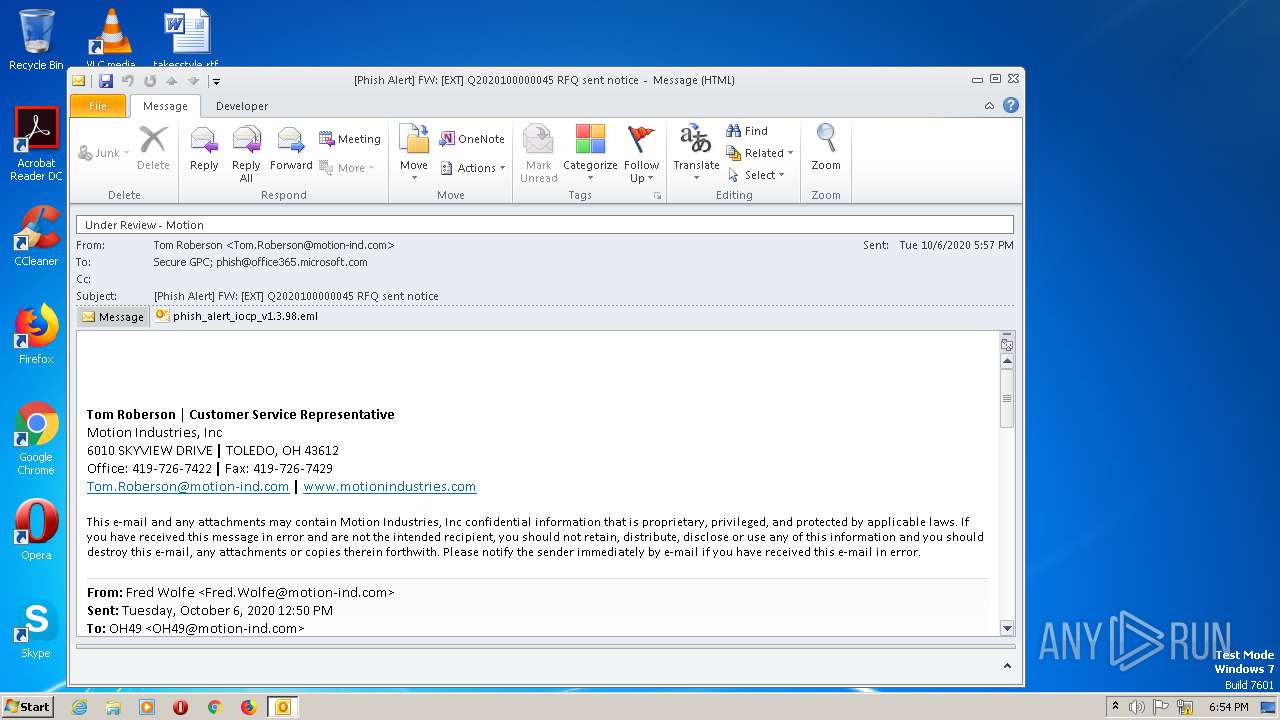This screenshot has height=720, width=1280.
Task: Open the www.motionindustries.com link
Action: click(390, 487)
